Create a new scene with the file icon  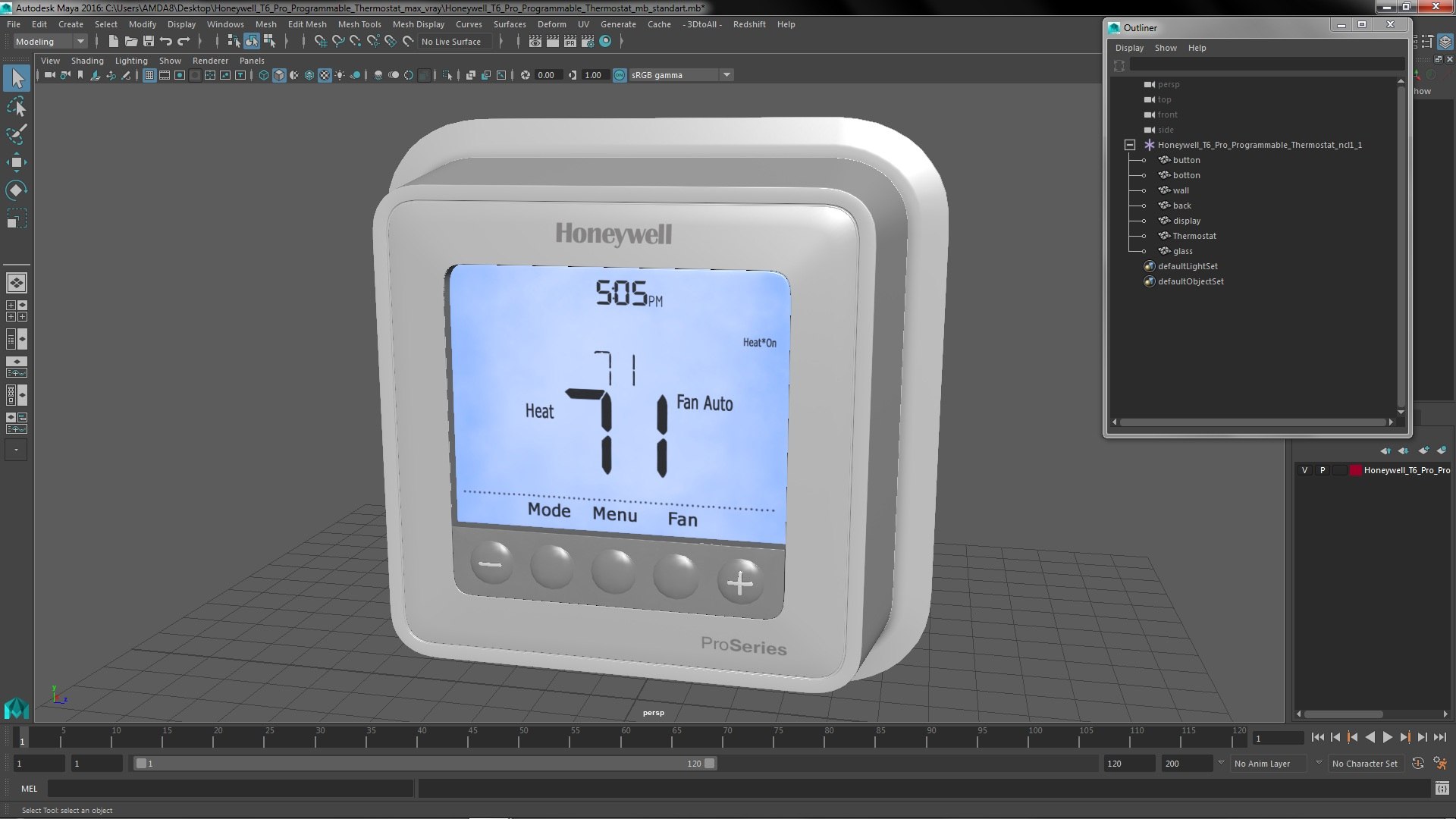pos(114,42)
